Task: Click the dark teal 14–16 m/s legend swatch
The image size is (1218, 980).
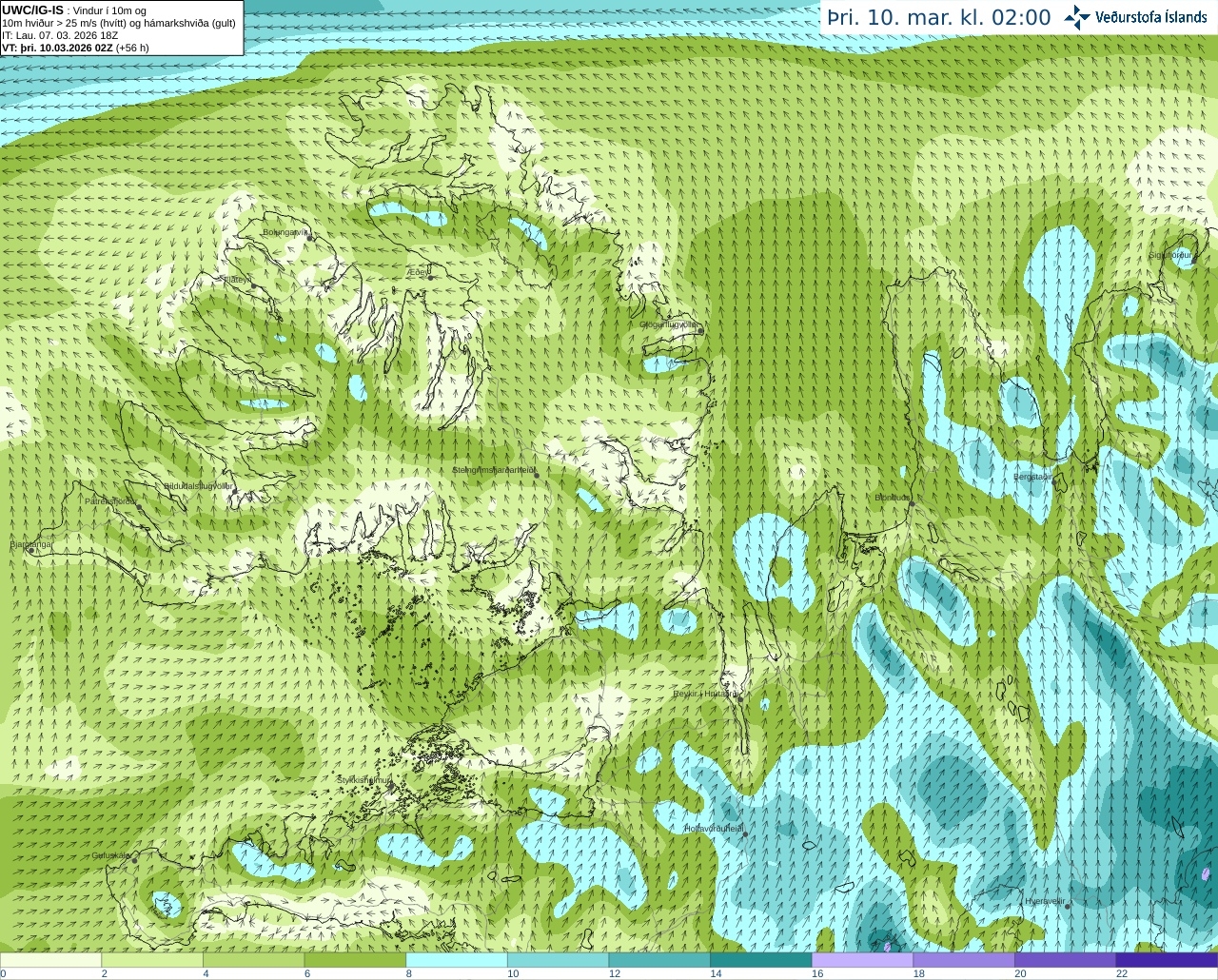Action: [760, 960]
